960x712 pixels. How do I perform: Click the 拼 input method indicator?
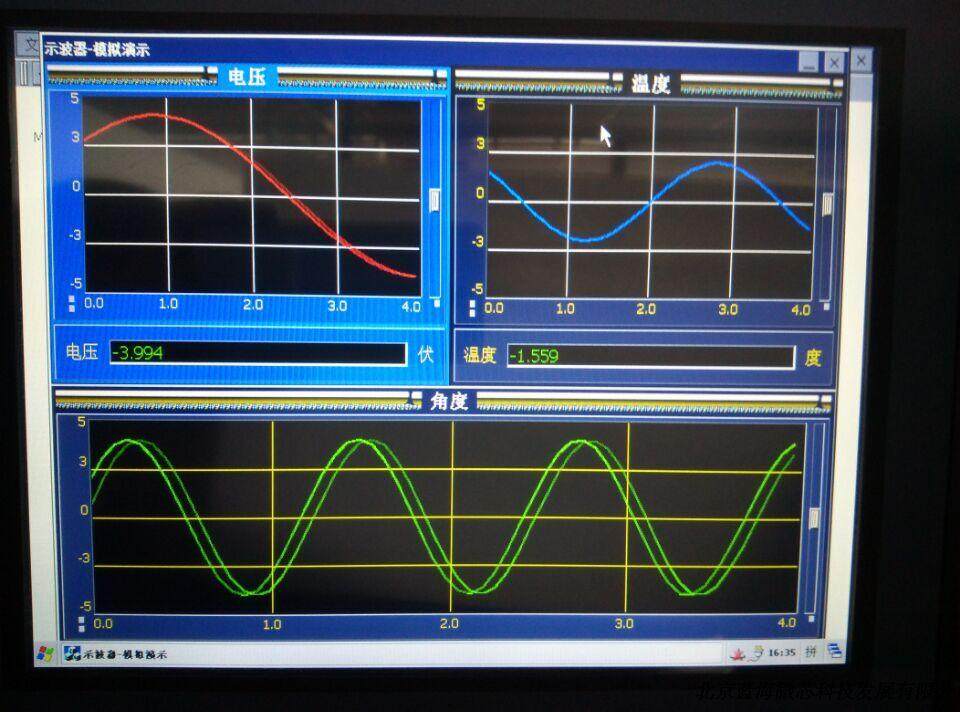click(810, 653)
